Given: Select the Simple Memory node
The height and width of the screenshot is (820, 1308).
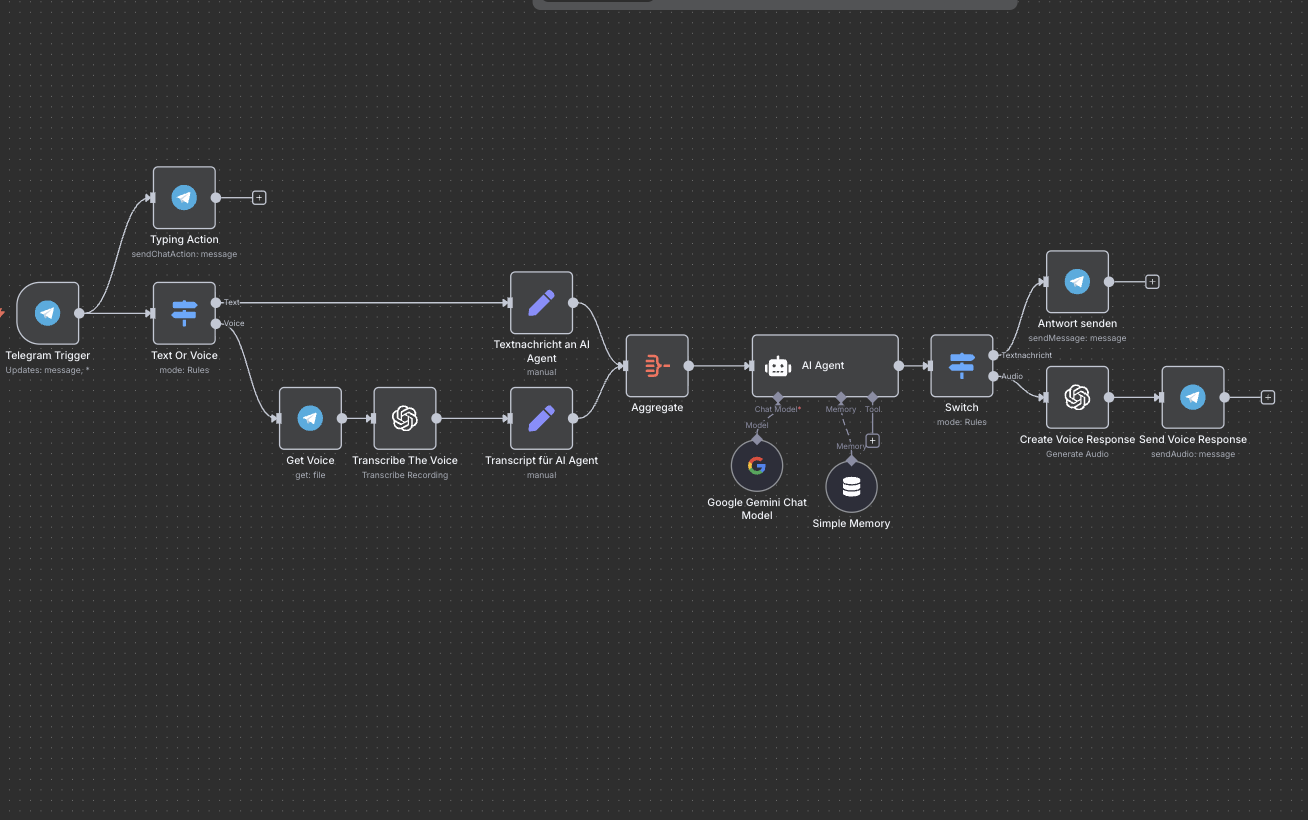Looking at the screenshot, I should pos(851,486).
